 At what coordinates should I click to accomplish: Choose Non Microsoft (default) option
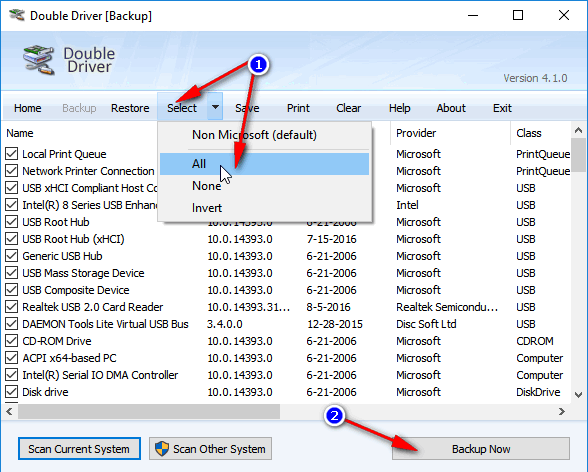[x=264, y=135]
